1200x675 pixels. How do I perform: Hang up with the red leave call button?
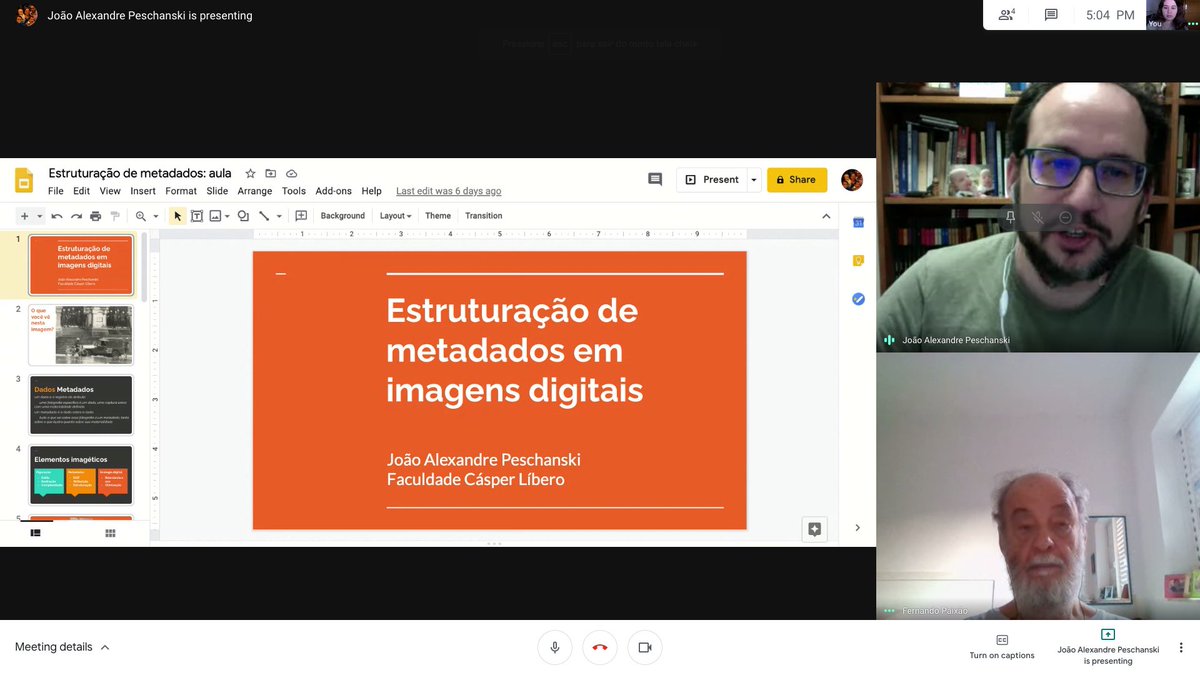point(600,647)
